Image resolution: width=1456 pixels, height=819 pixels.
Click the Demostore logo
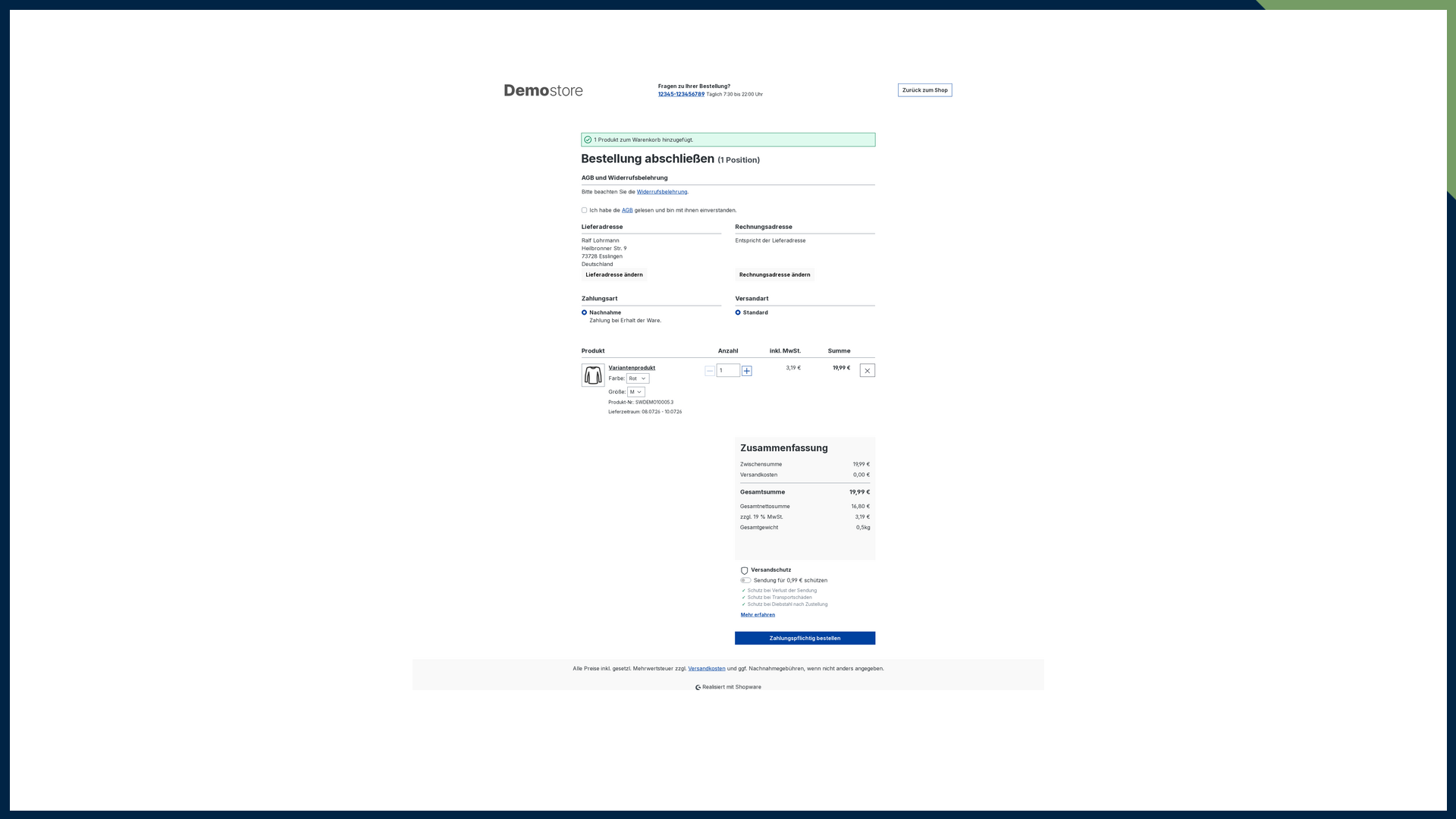[x=543, y=90]
